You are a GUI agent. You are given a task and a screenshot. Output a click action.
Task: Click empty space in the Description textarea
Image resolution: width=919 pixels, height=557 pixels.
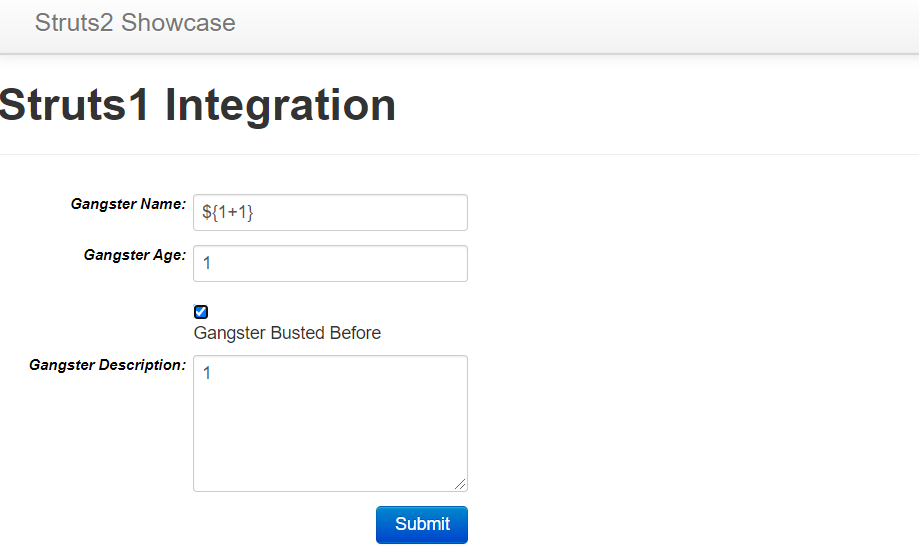pyautogui.click(x=330, y=434)
